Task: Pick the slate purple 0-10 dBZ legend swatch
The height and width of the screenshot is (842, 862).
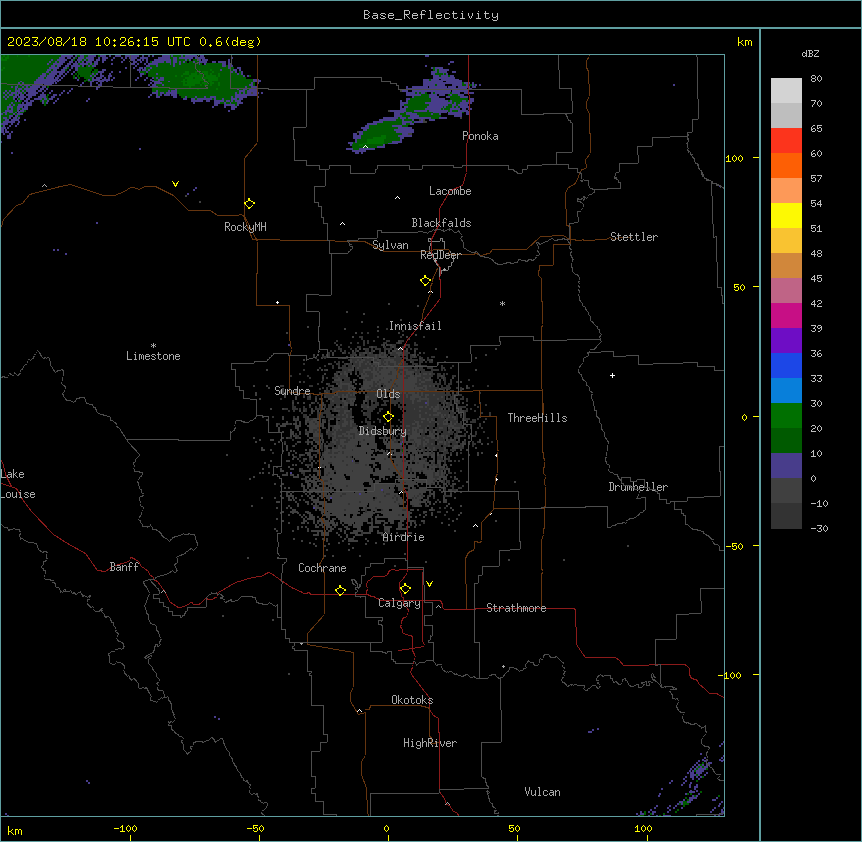Action: coord(786,466)
